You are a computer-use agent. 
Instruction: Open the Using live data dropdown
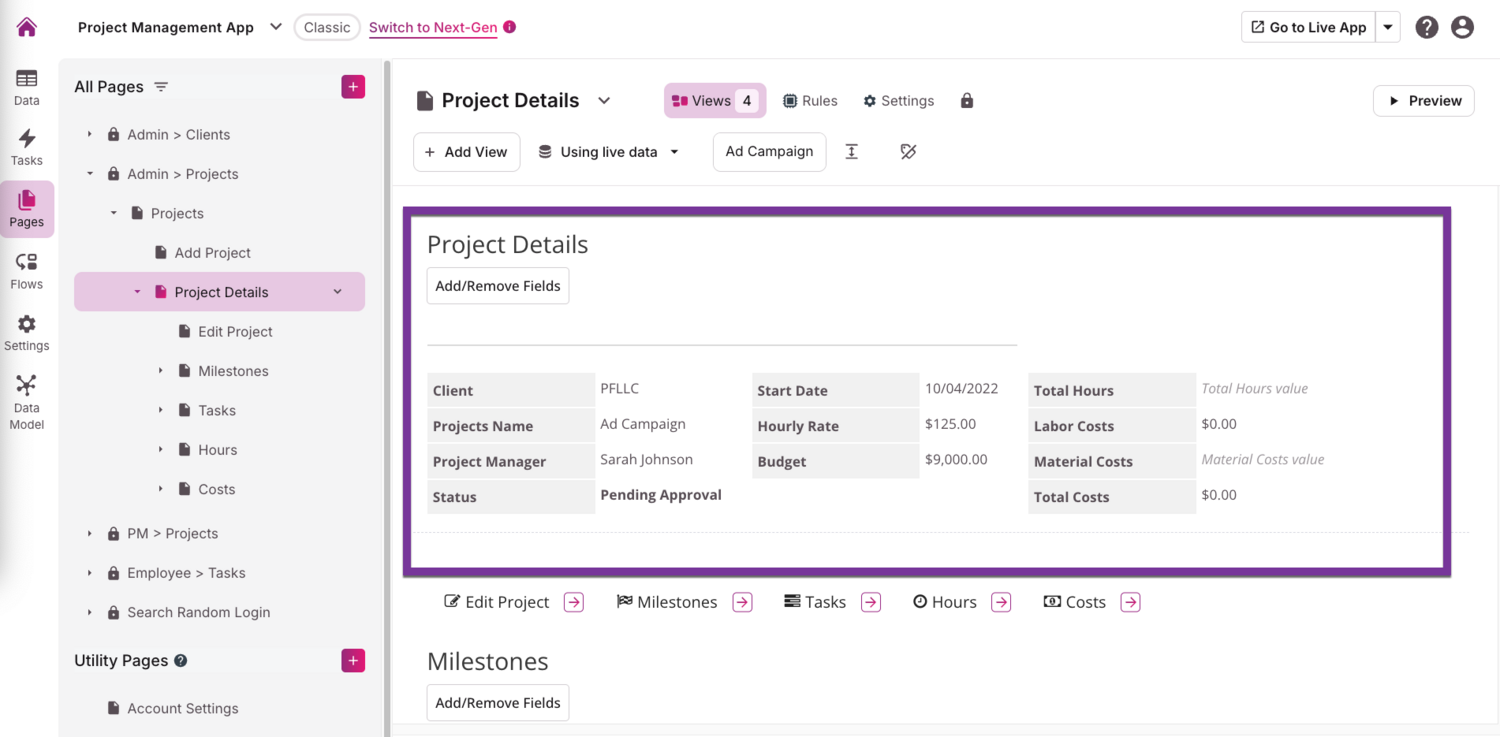click(608, 152)
